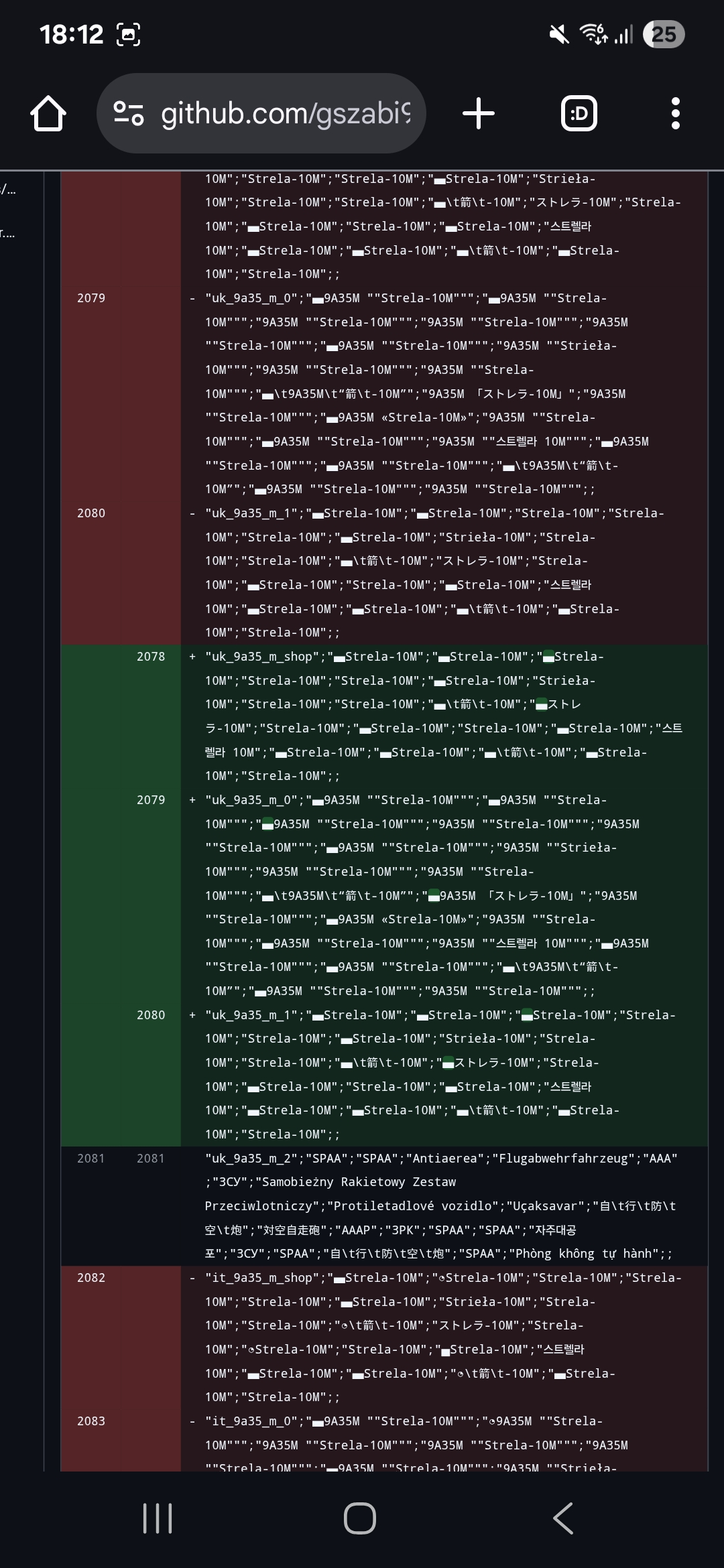Select deleted line number 2080
The image size is (724, 1568).
(91, 513)
